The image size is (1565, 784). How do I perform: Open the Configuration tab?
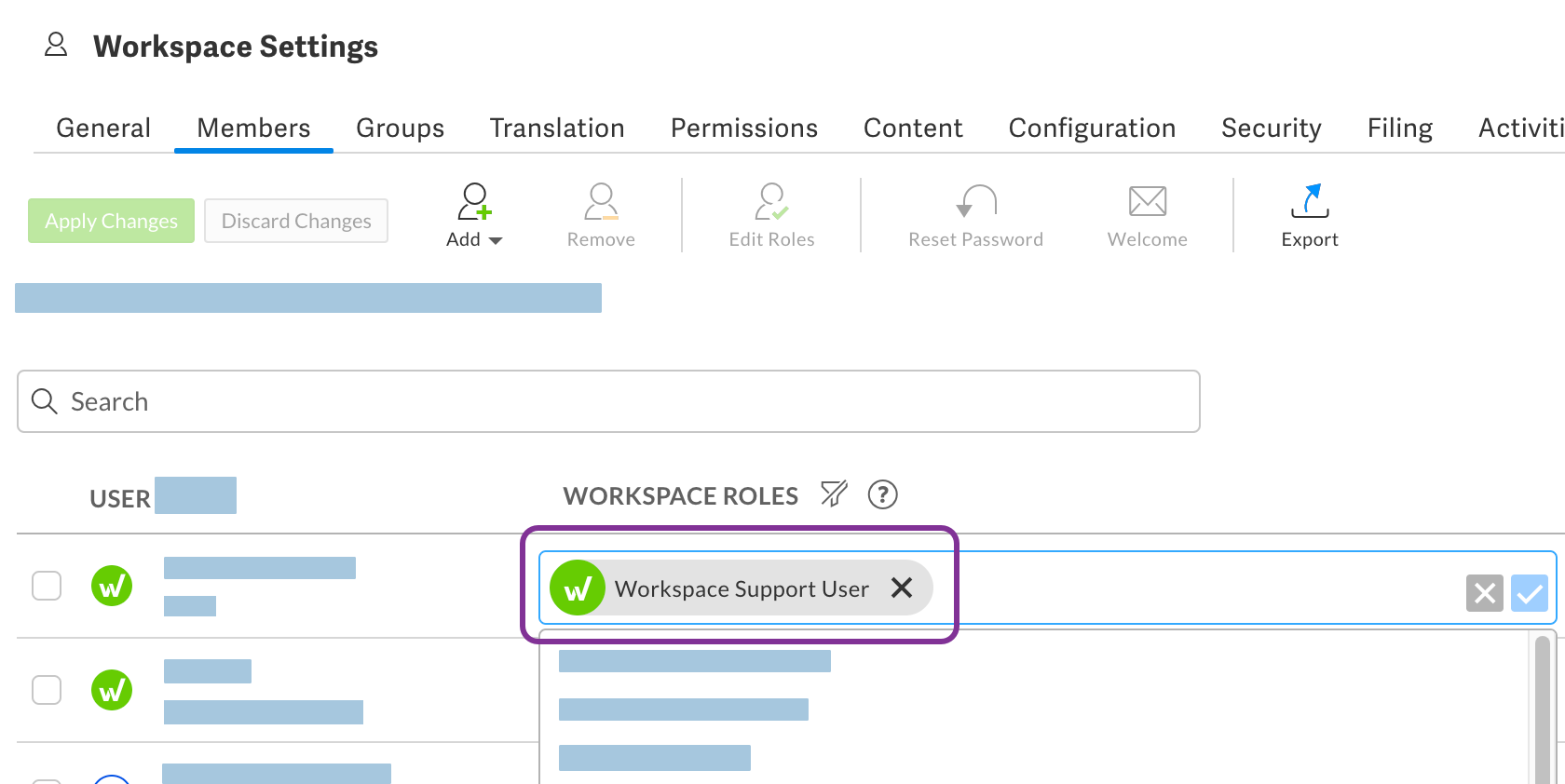point(1092,128)
